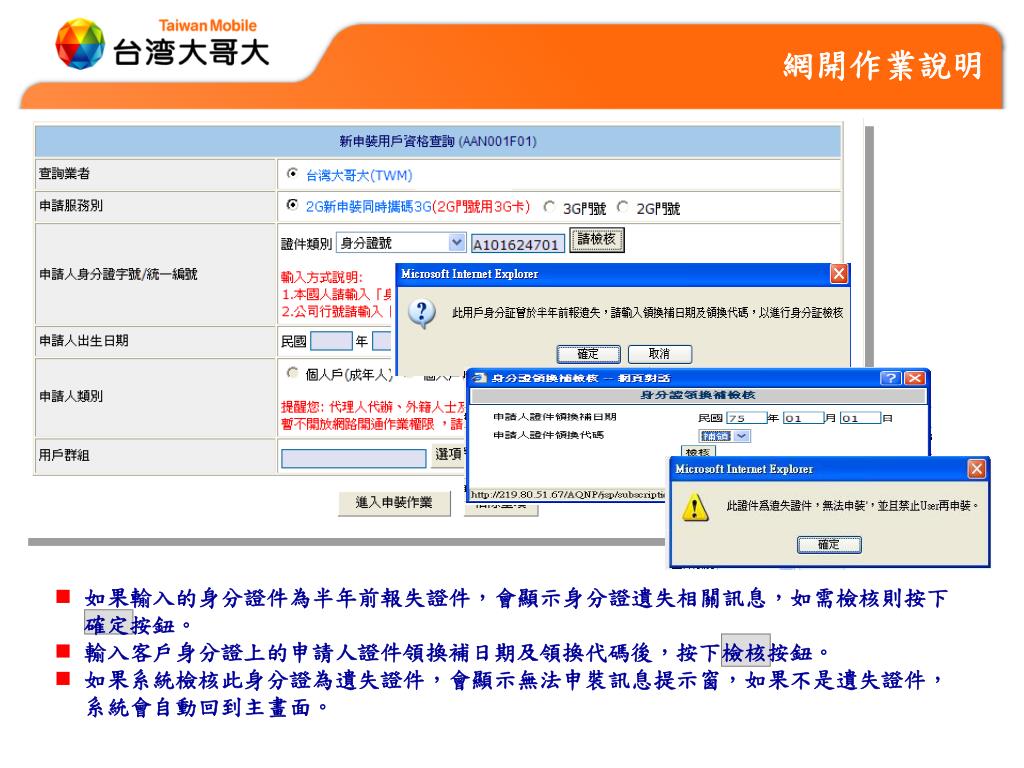Select 個人戶(成年人) applicant type radio
Screen dimensions: 1024x768
(293, 373)
